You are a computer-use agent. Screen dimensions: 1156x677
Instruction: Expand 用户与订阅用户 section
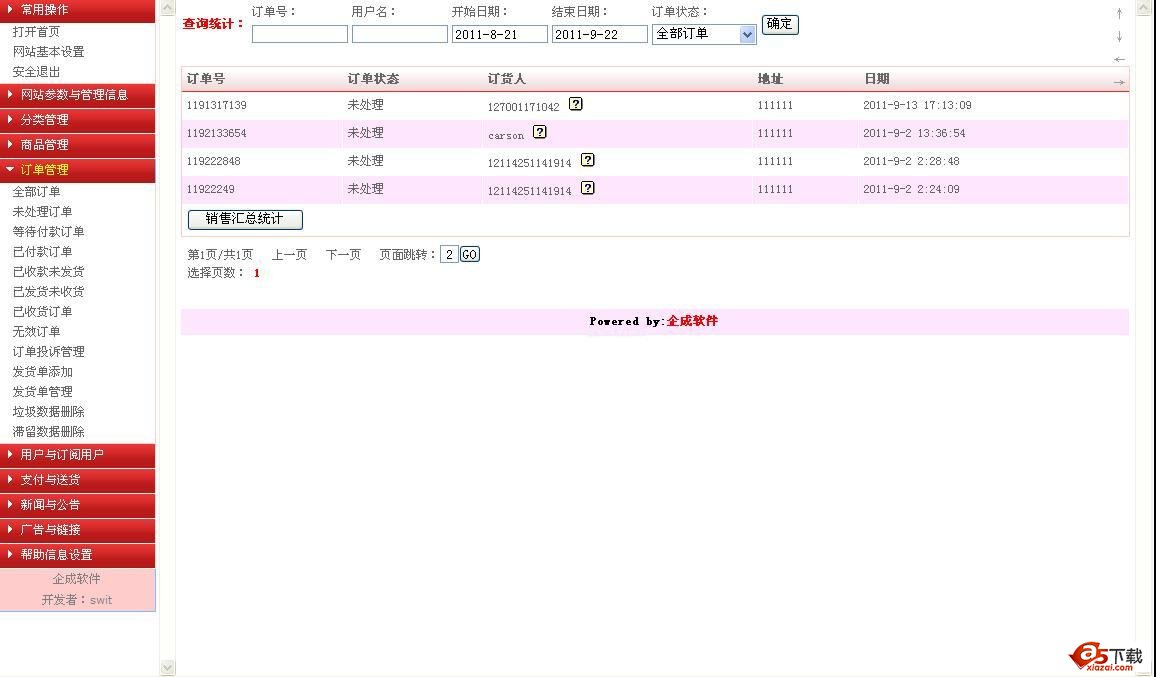tap(77, 455)
